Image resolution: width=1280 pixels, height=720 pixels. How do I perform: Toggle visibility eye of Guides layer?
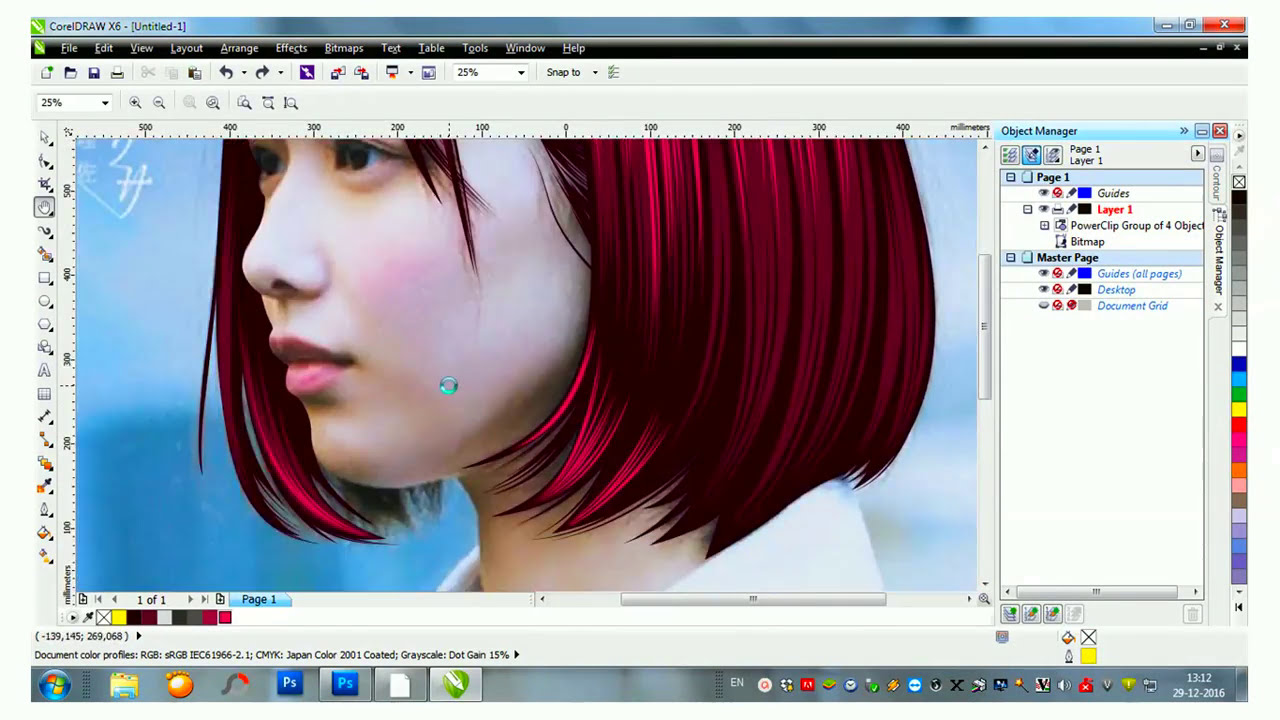point(1043,193)
